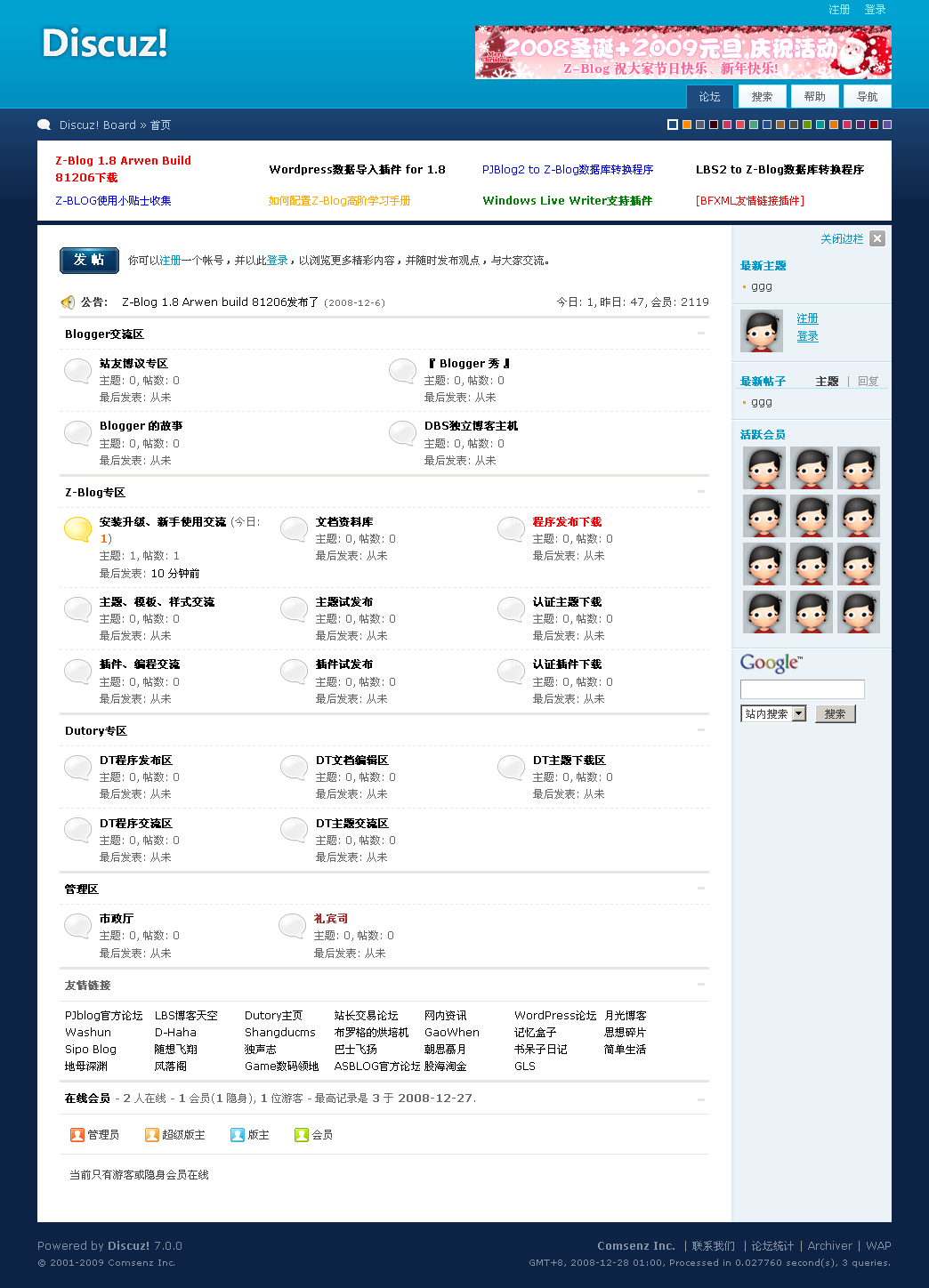Click the Discuz! logo in header

[x=105, y=44]
